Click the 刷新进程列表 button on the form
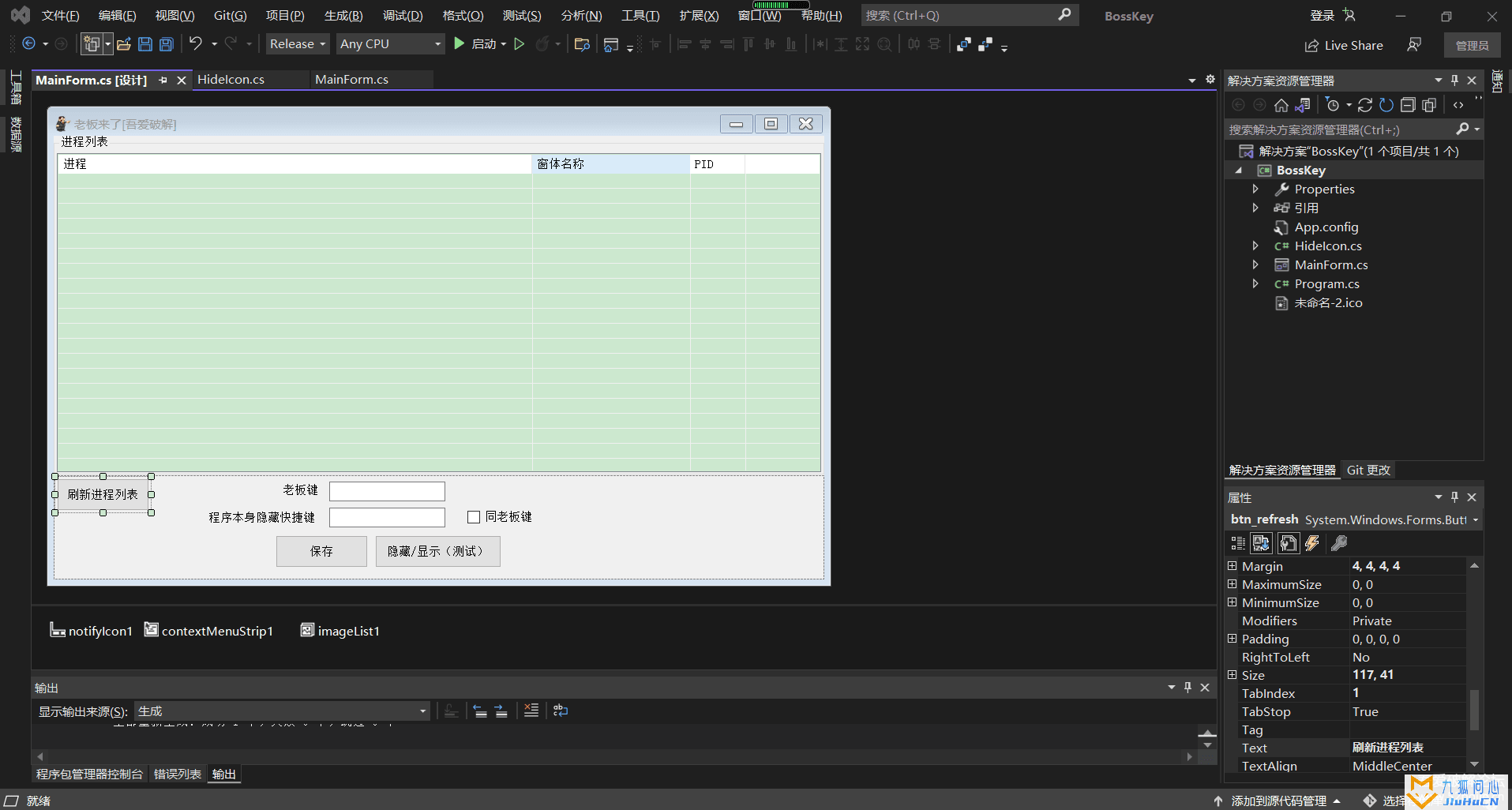Viewport: 1512px width, 810px height. pos(103,495)
